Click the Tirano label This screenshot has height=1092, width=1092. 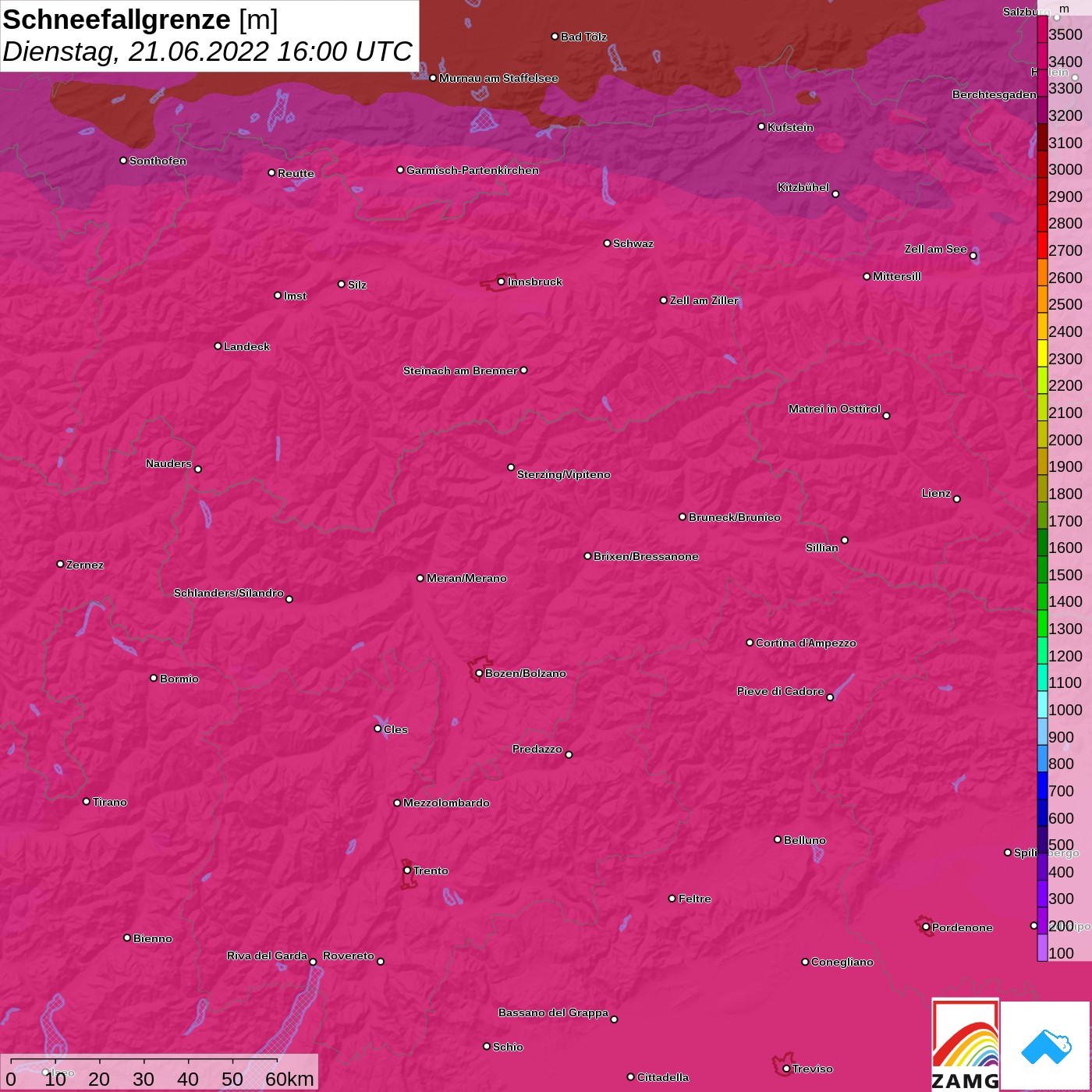pos(109,802)
